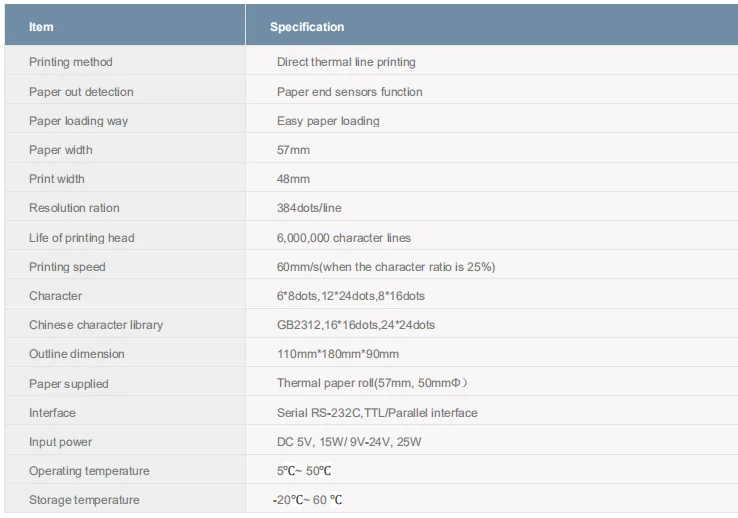Click the "6,000,000 character lines" value

(x=344, y=238)
